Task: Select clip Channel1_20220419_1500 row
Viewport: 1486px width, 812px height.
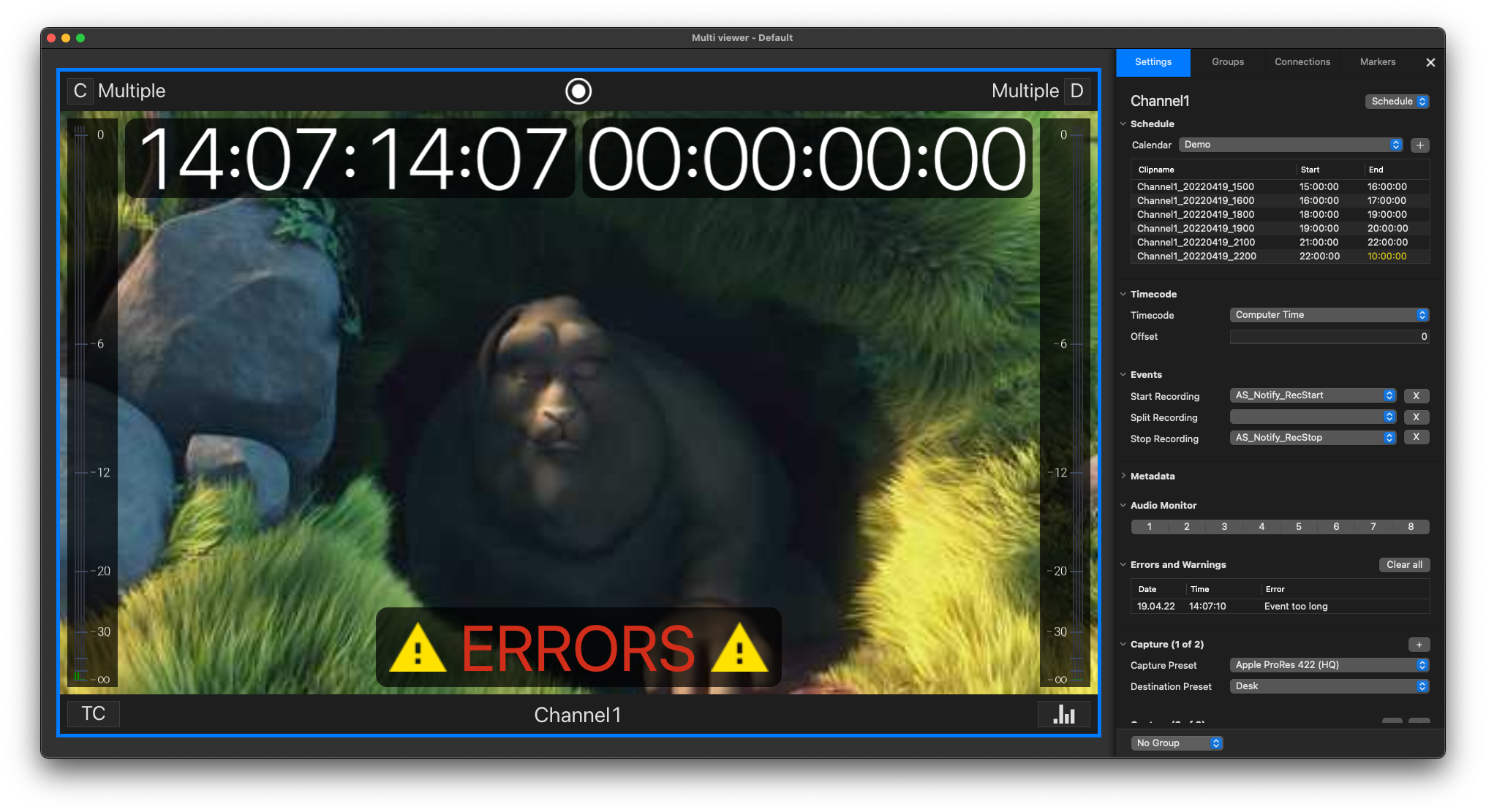Action: pos(1280,187)
